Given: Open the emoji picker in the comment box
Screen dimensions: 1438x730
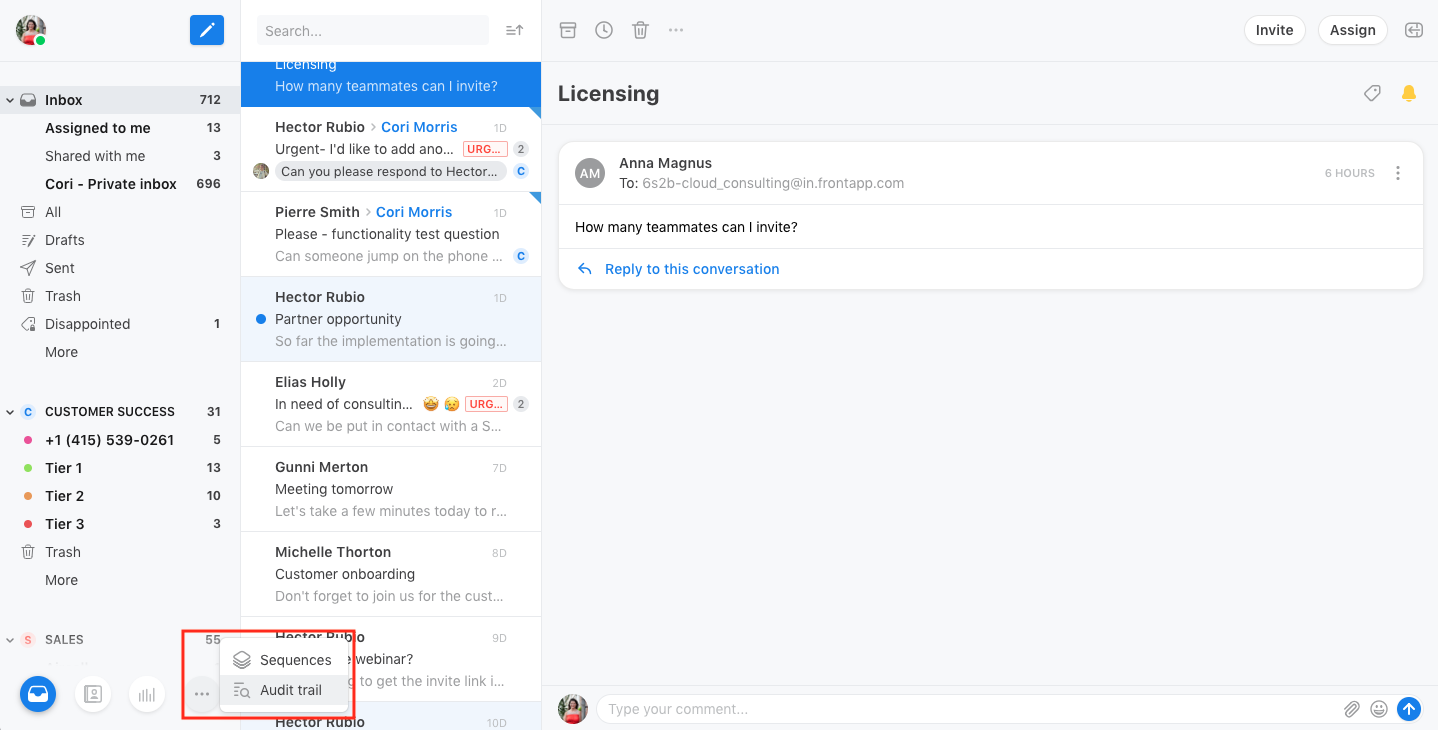Looking at the screenshot, I should point(1379,709).
